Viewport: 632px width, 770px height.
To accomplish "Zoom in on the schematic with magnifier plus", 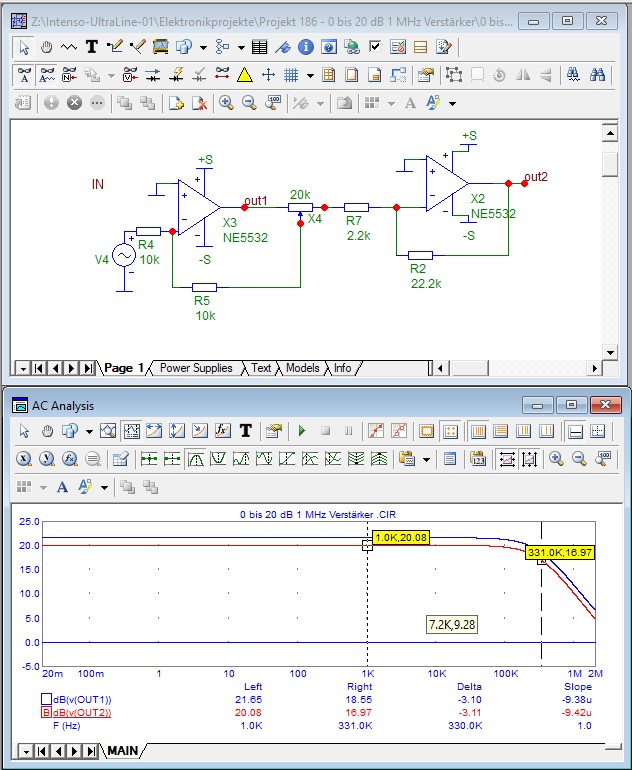I will (226, 103).
